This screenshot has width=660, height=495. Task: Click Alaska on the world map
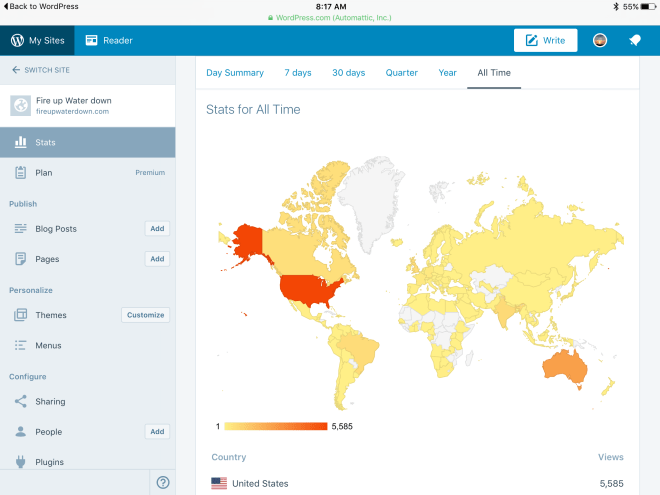point(248,241)
